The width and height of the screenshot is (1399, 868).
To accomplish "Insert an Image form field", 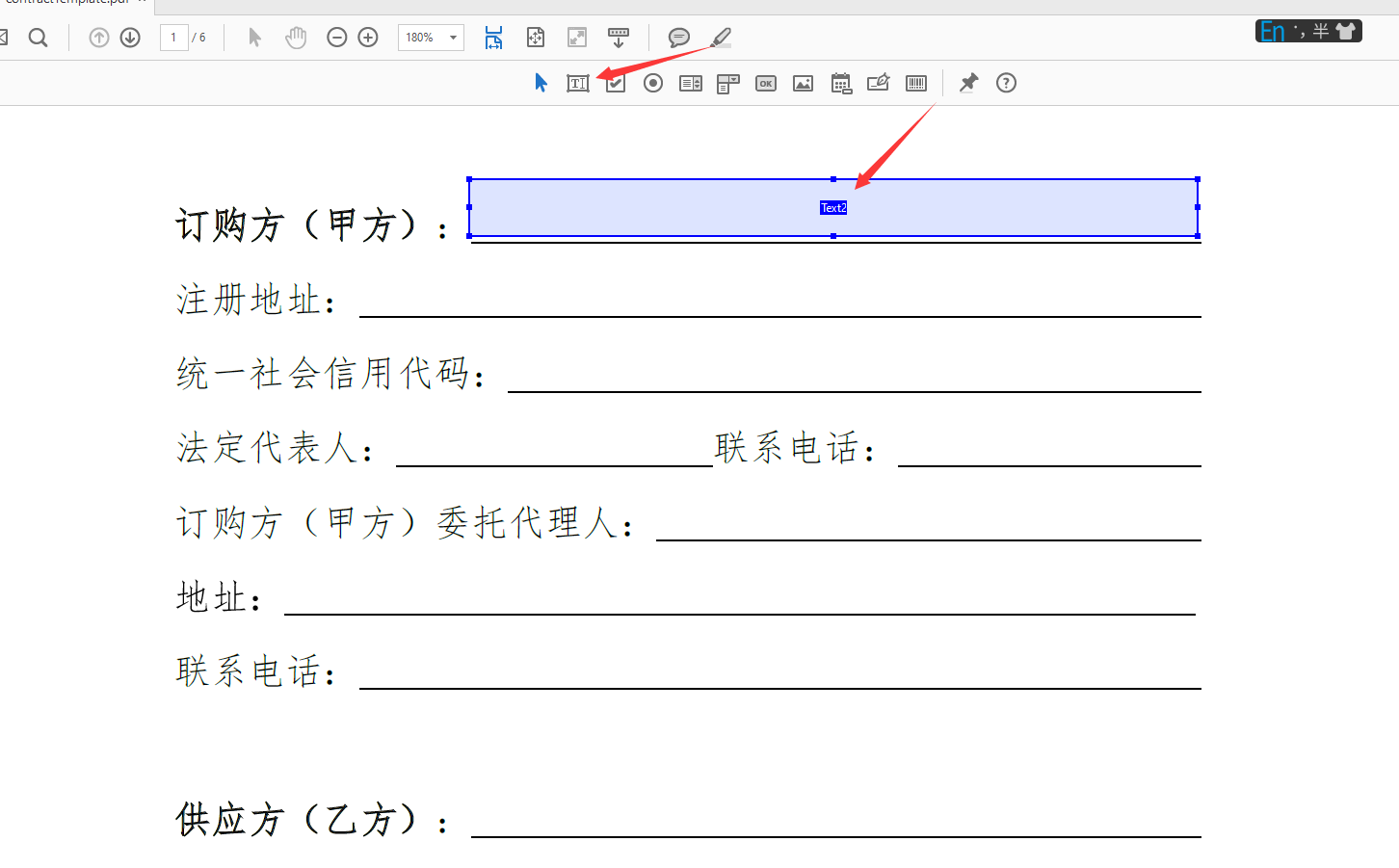I will click(803, 83).
